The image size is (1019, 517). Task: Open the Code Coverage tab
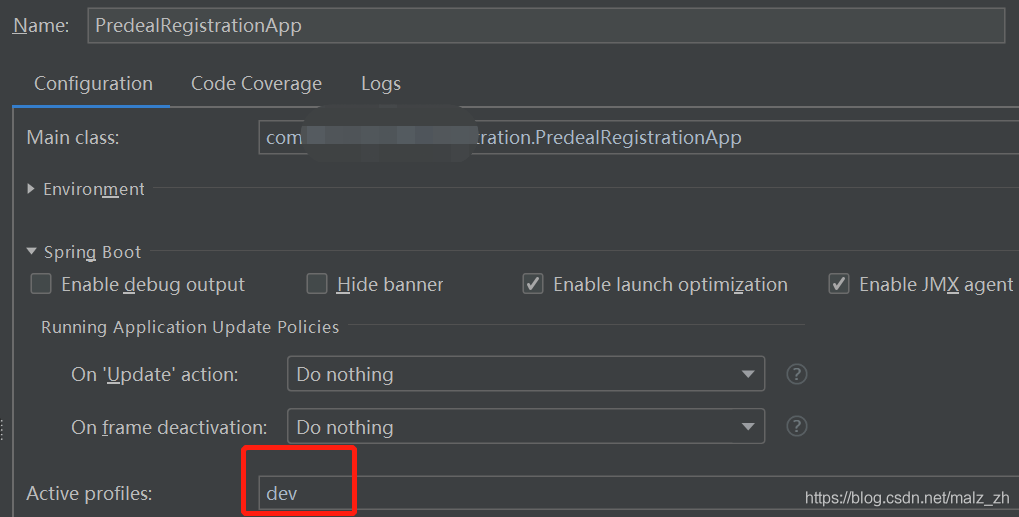pos(256,84)
